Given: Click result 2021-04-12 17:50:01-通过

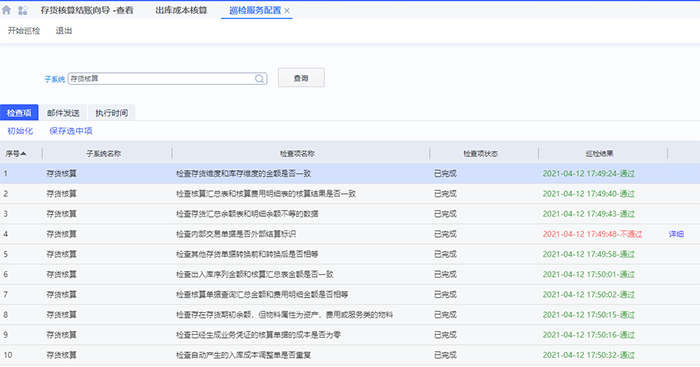Looking at the screenshot, I should [x=589, y=274].
